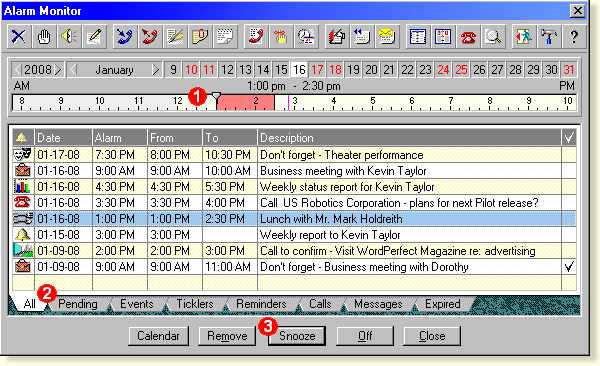Turn alarm off with Off button
The height and width of the screenshot is (366, 600).
pyautogui.click(x=365, y=336)
